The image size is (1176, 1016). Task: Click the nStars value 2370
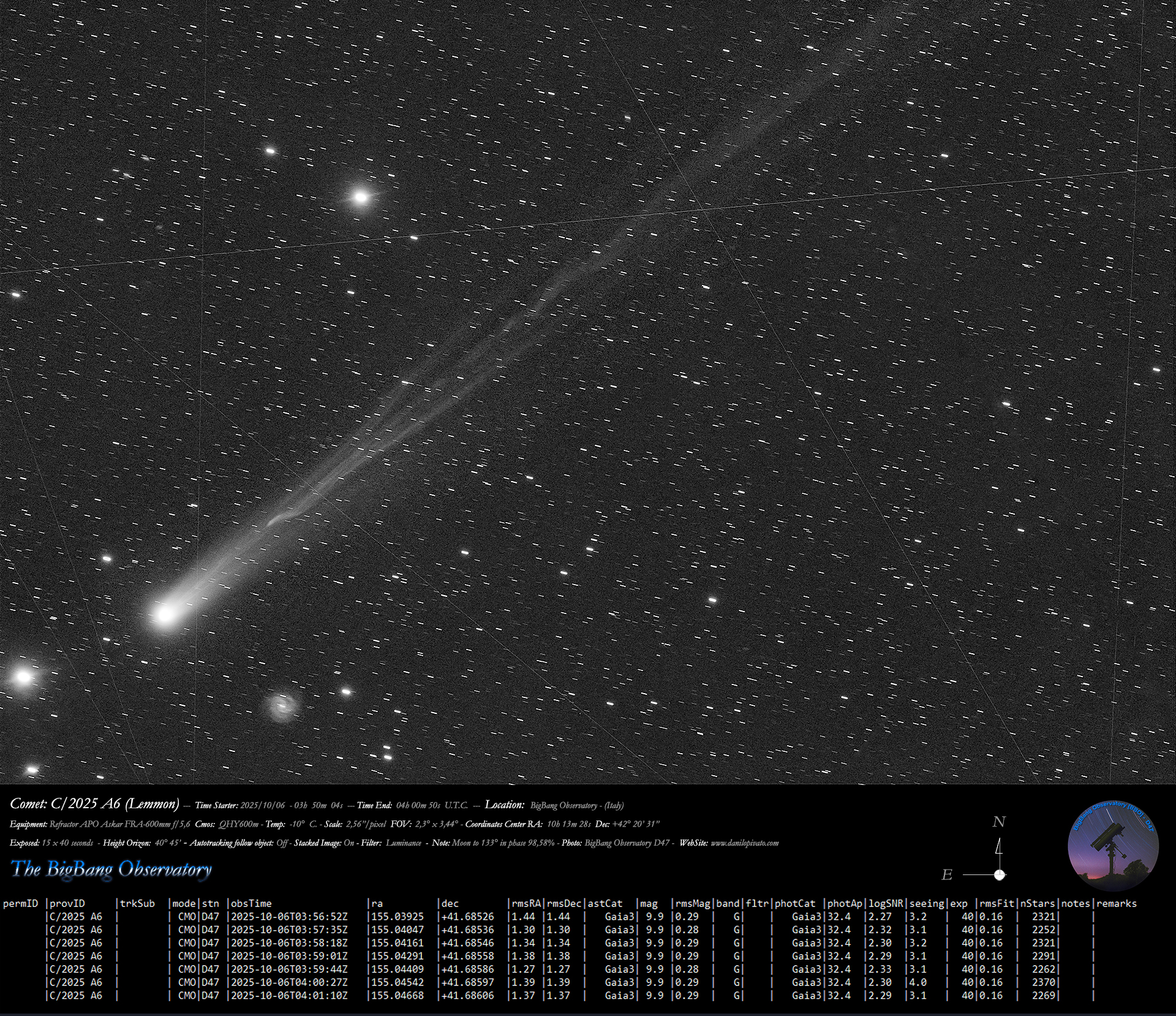1043,982
